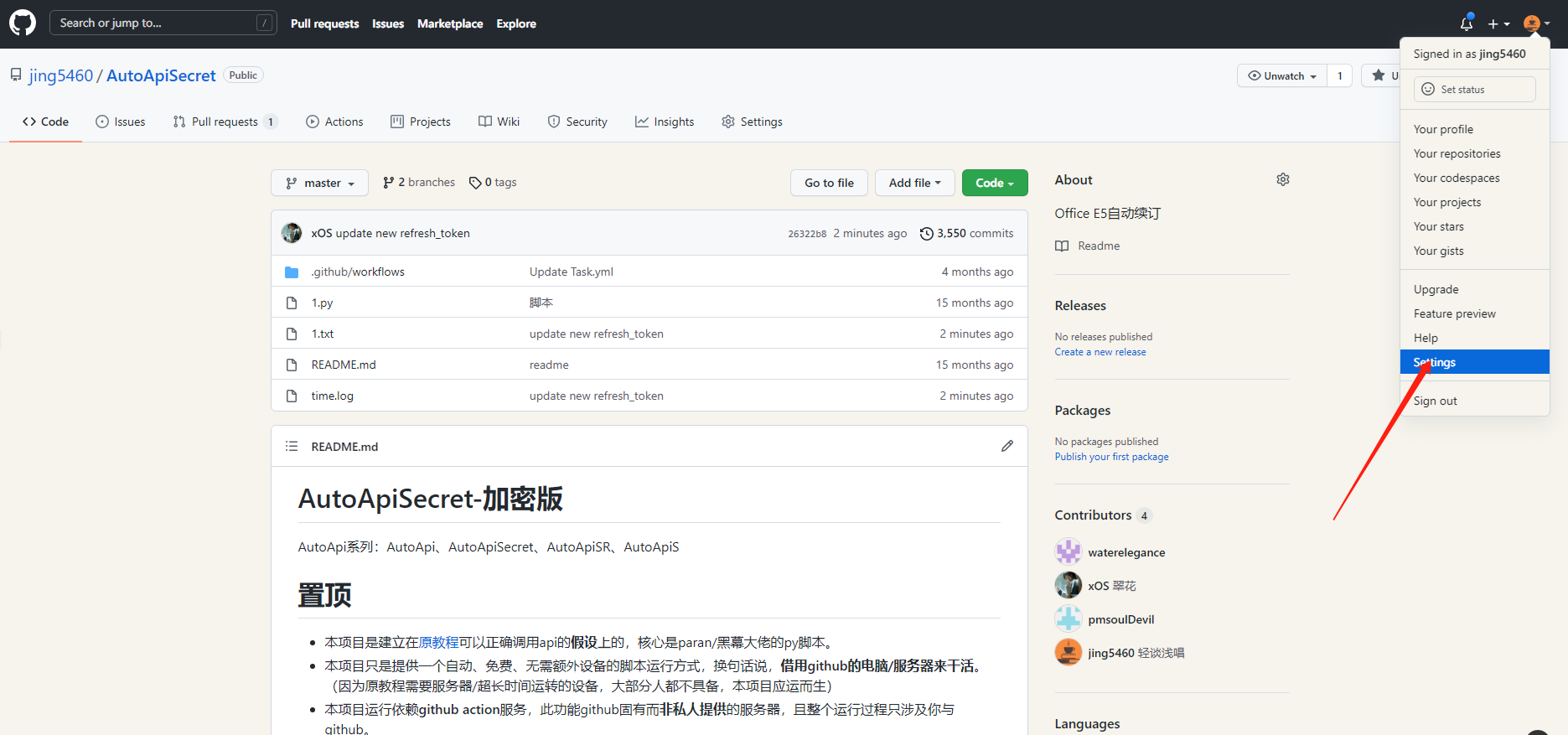Select Your codespaces menu item

(x=1474, y=178)
